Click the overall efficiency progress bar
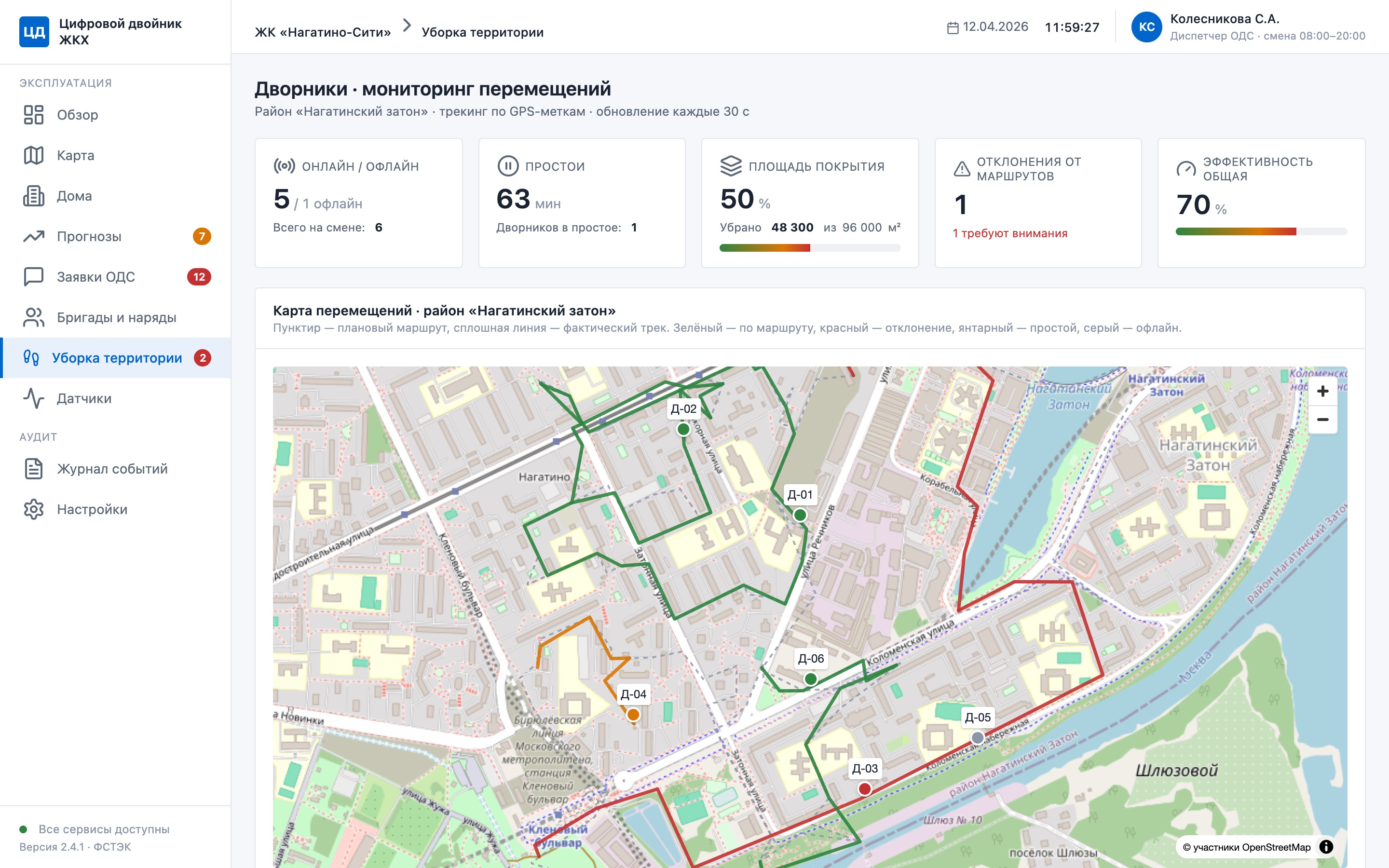 [x=1261, y=231]
